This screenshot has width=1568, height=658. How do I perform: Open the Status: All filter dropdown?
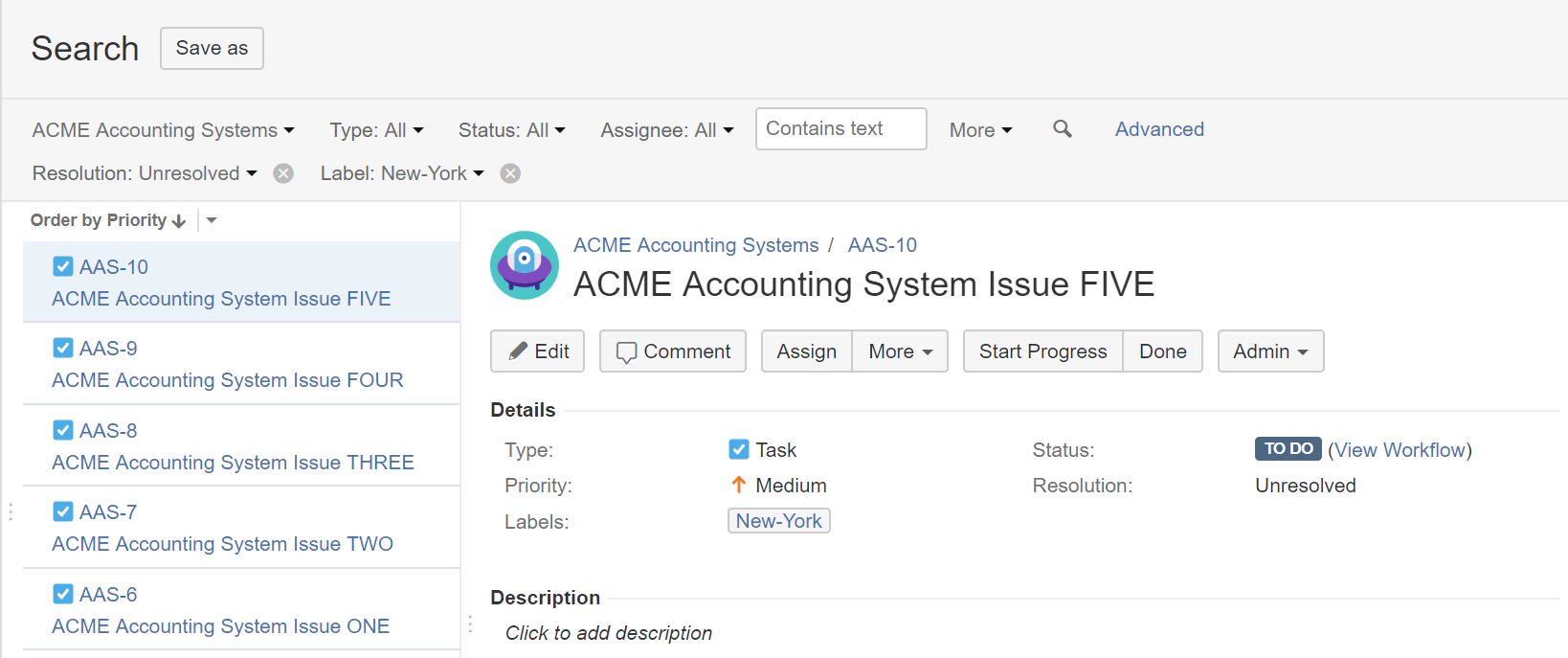click(511, 130)
